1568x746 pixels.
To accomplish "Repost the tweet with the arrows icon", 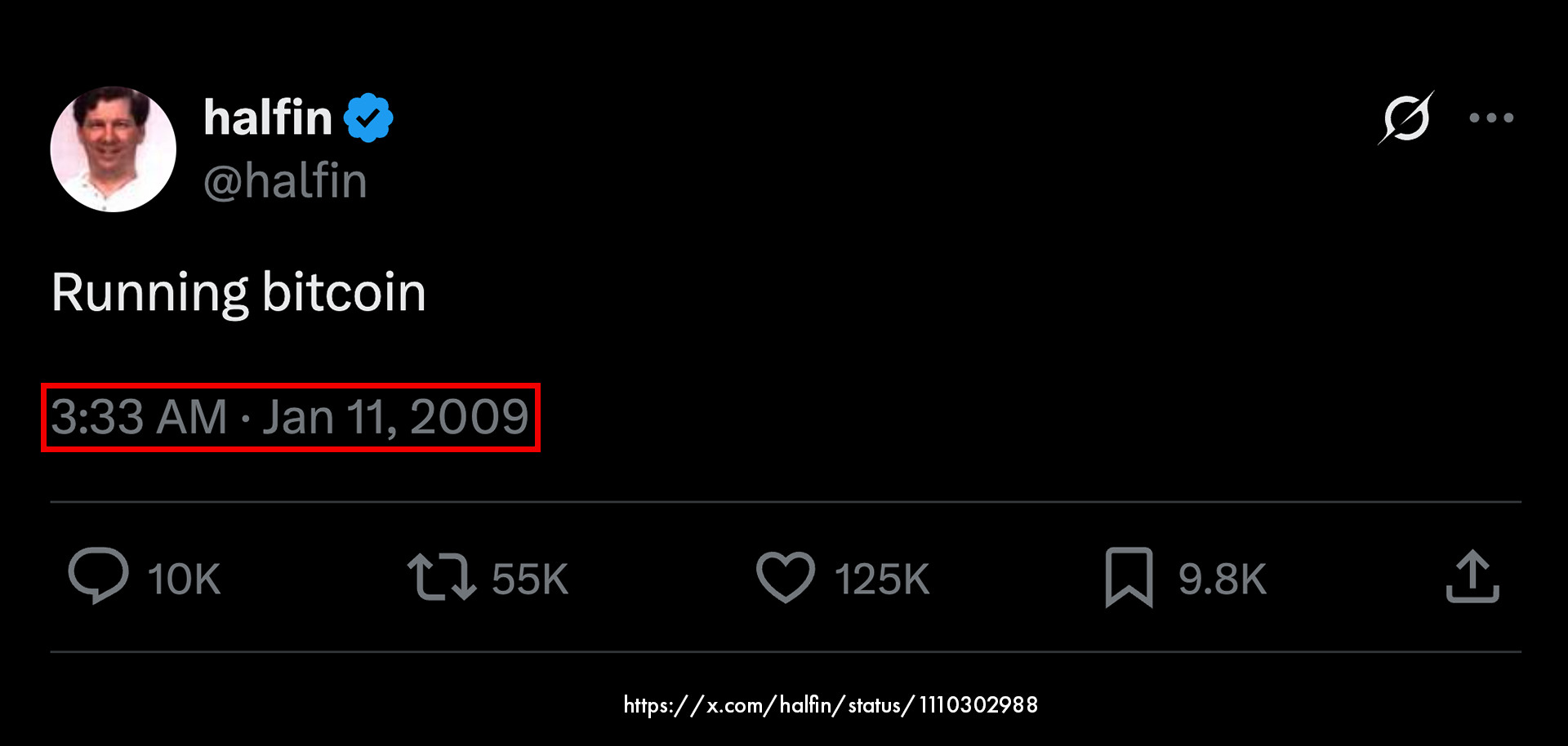I will click(441, 577).
